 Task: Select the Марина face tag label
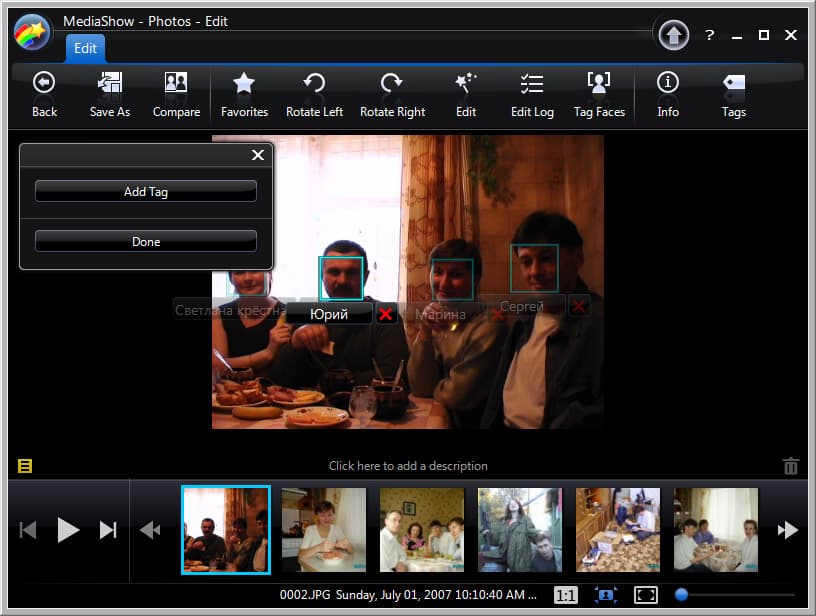[440, 314]
